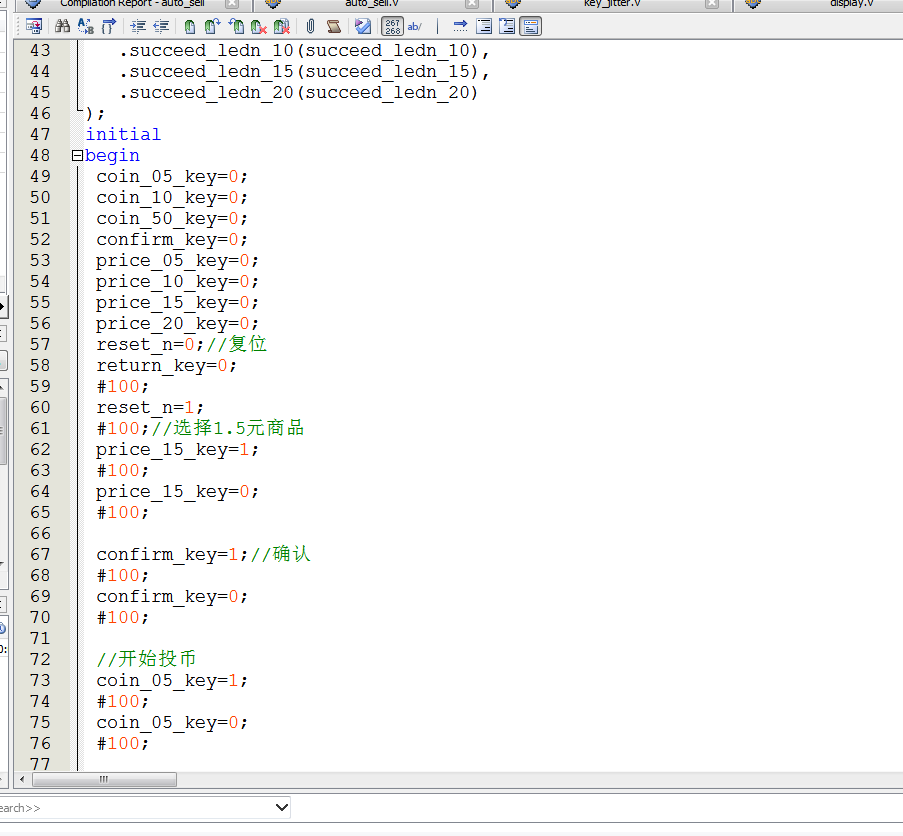
Task: Jump to previous bookmark icon
Action: pyautogui.click(x=236, y=26)
